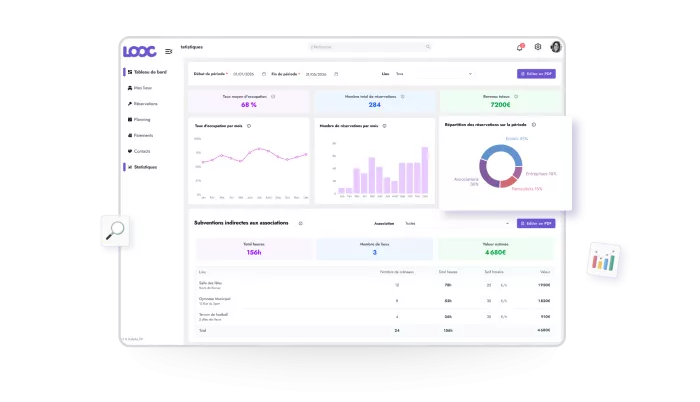Click the Particuliers legend label
The height and width of the screenshot is (402, 700).
click(527, 189)
